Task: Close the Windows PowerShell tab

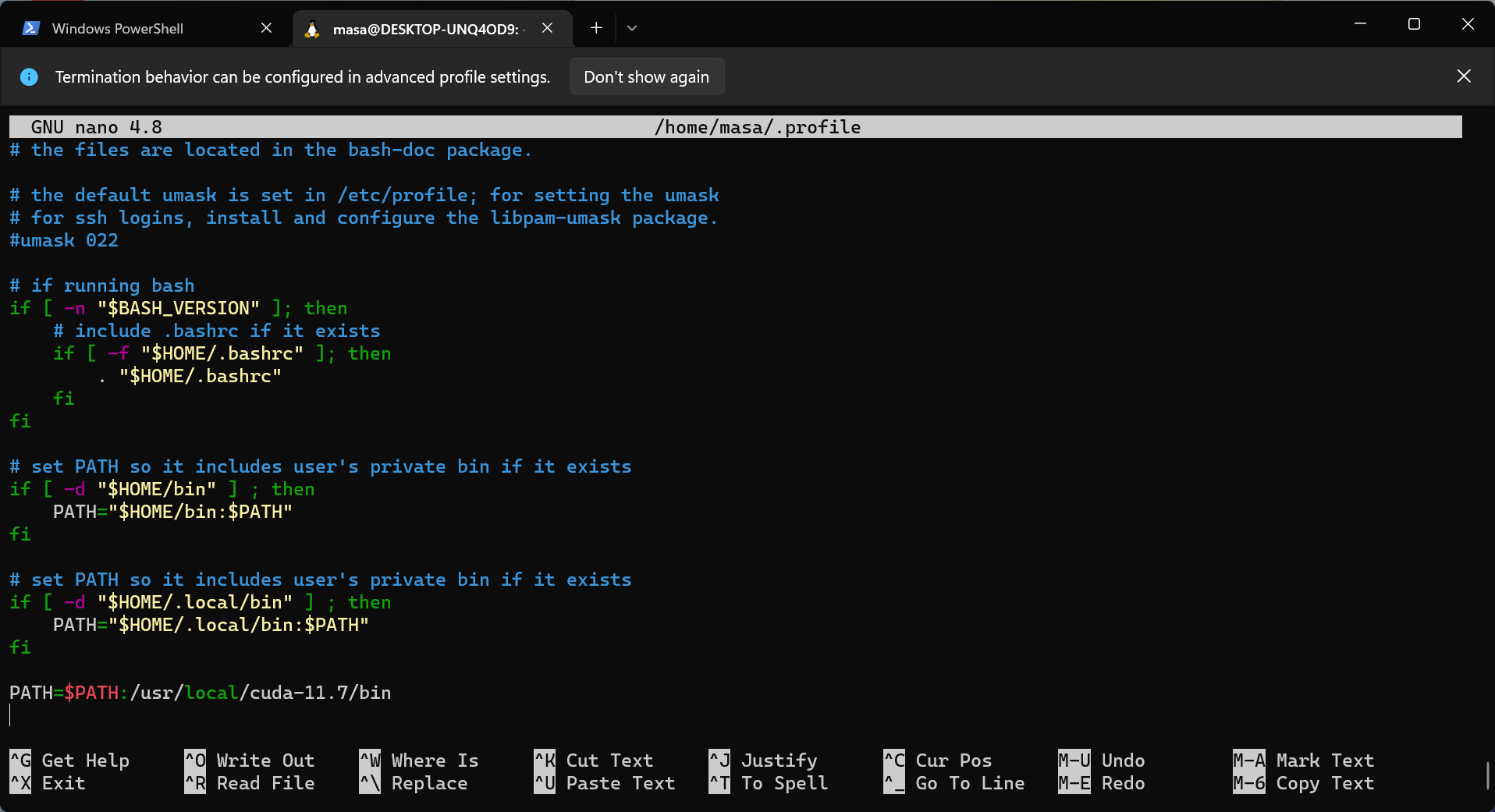Action: click(x=266, y=28)
